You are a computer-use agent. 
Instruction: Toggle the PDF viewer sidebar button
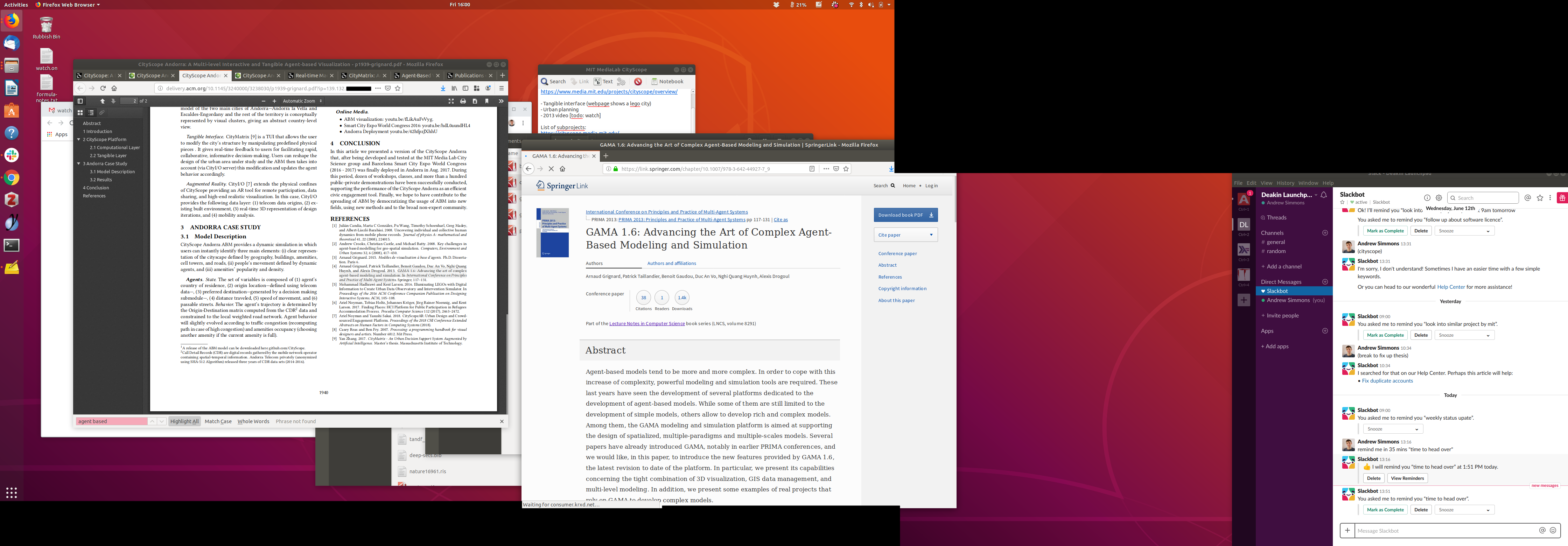tap(80, 101)
